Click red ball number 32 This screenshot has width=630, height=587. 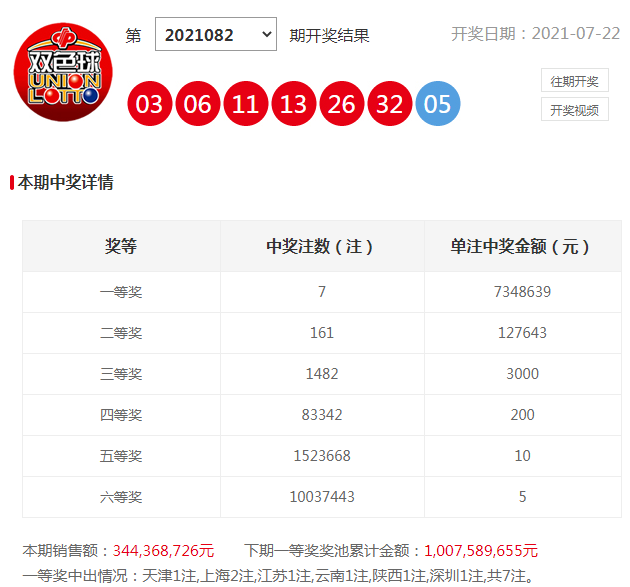(x=390, y=105)
